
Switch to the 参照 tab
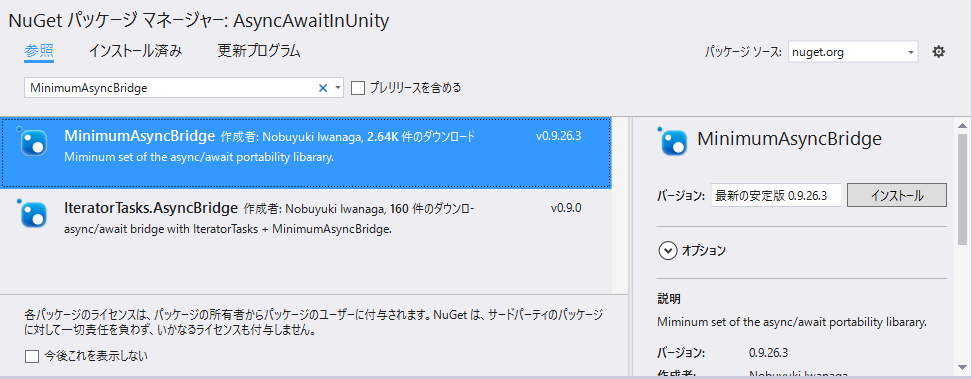click(39, 51)
